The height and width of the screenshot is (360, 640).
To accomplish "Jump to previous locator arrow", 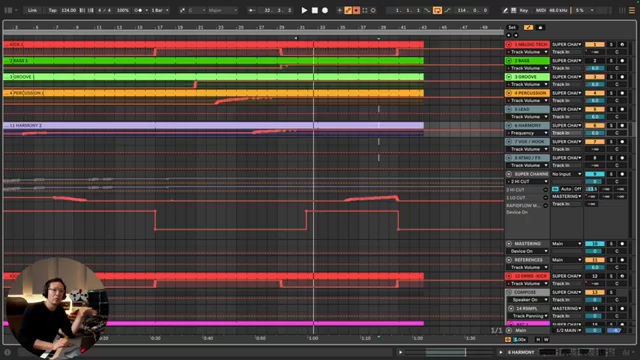I will point(509,35).
